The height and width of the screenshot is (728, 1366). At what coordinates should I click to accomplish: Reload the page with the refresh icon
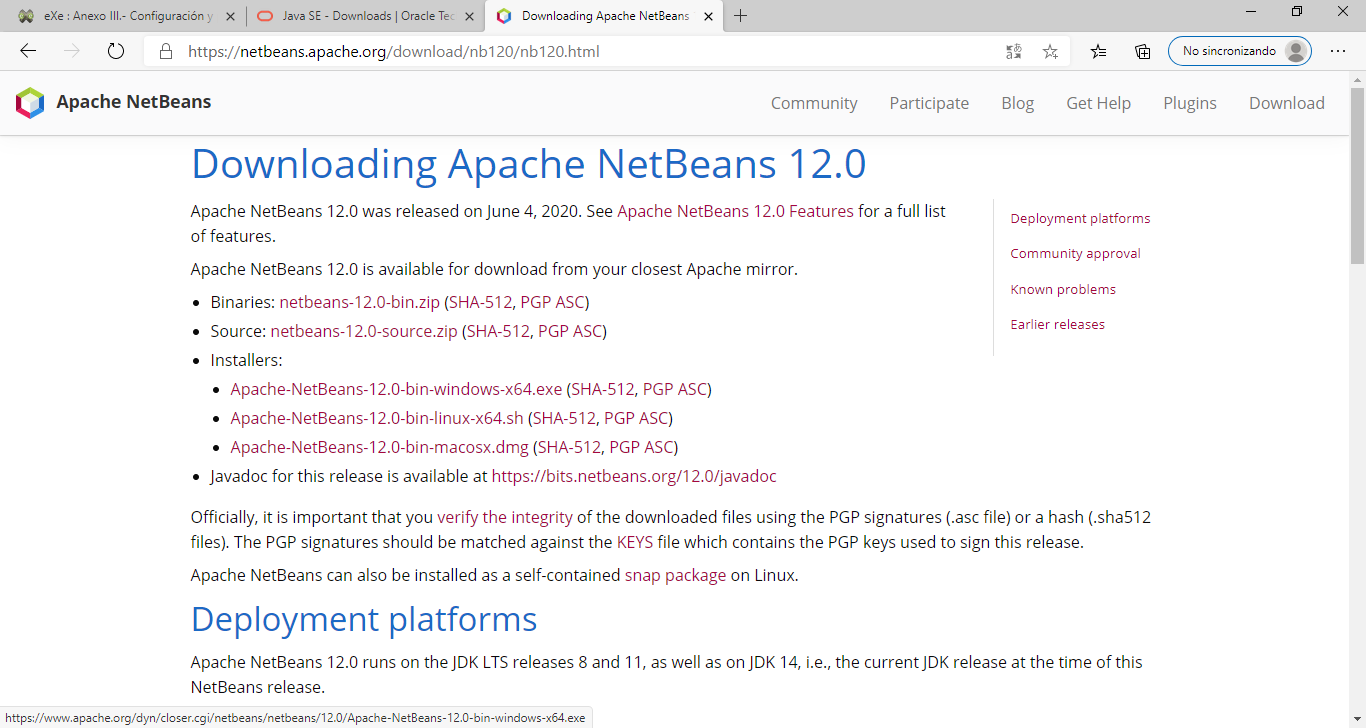(x=116, y=51)
